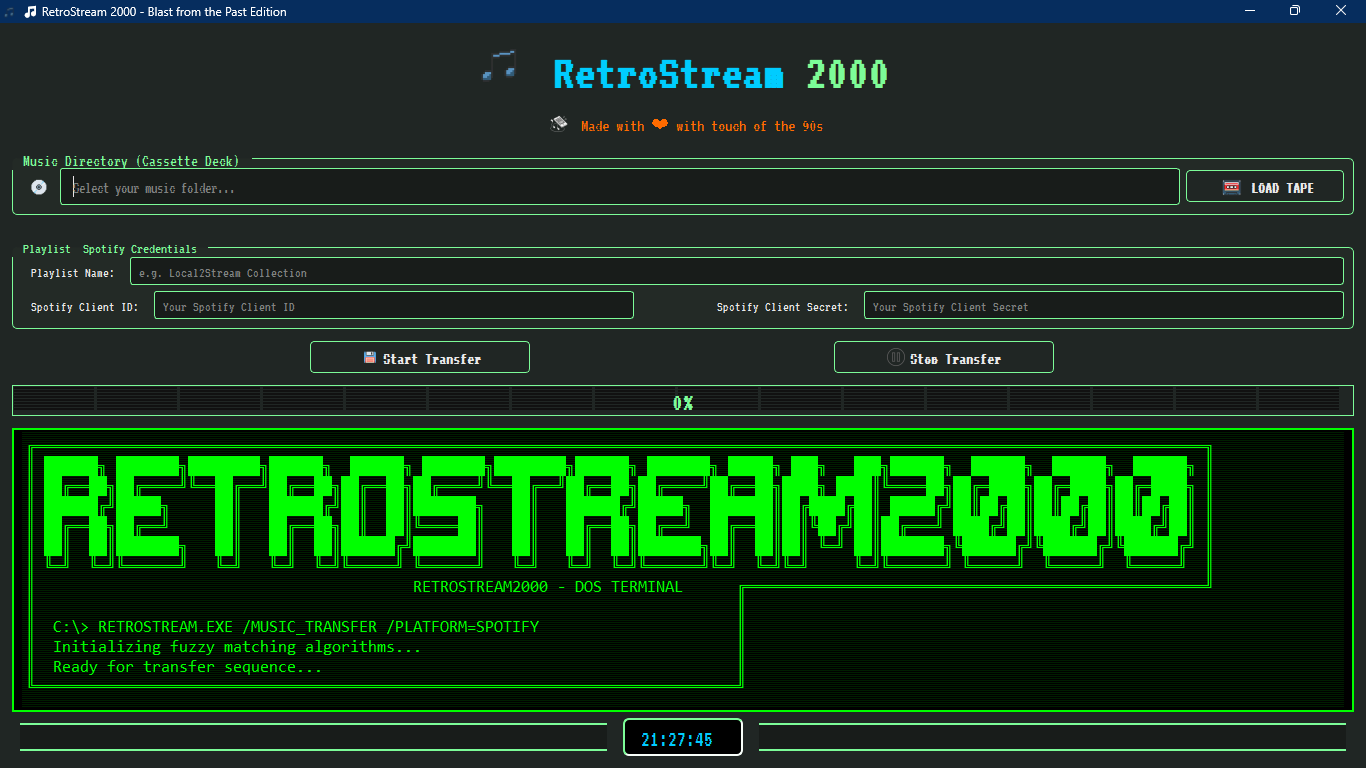Click into the Playlist Name input field

point(737,272)
